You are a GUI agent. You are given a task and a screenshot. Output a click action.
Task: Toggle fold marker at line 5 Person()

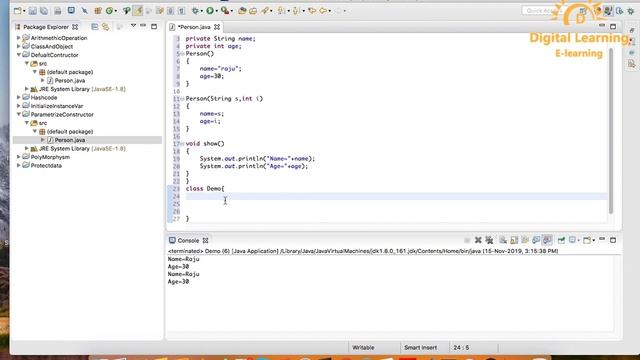tap(182, 54)
